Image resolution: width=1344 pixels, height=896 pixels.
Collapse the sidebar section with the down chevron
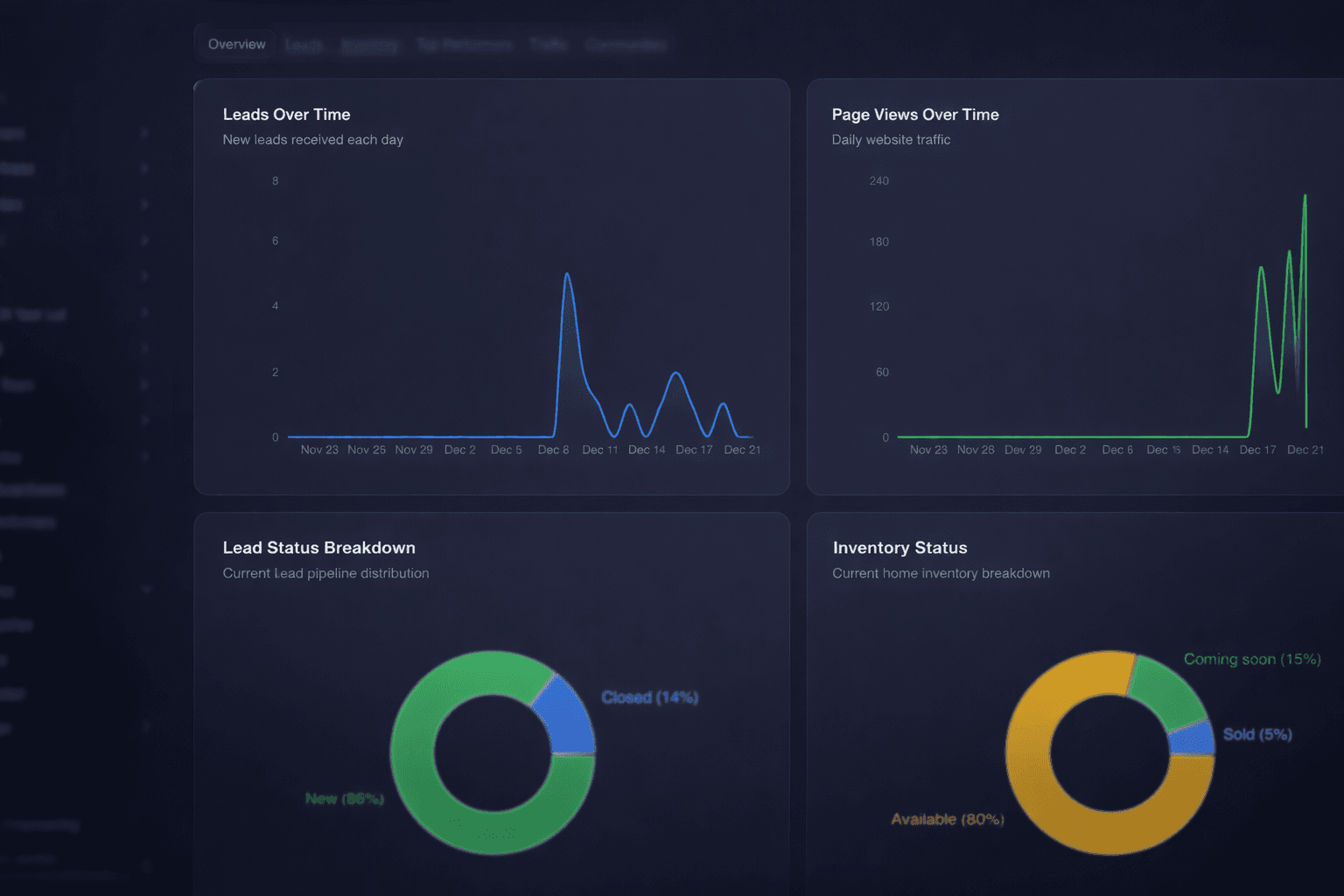(145, 589)
